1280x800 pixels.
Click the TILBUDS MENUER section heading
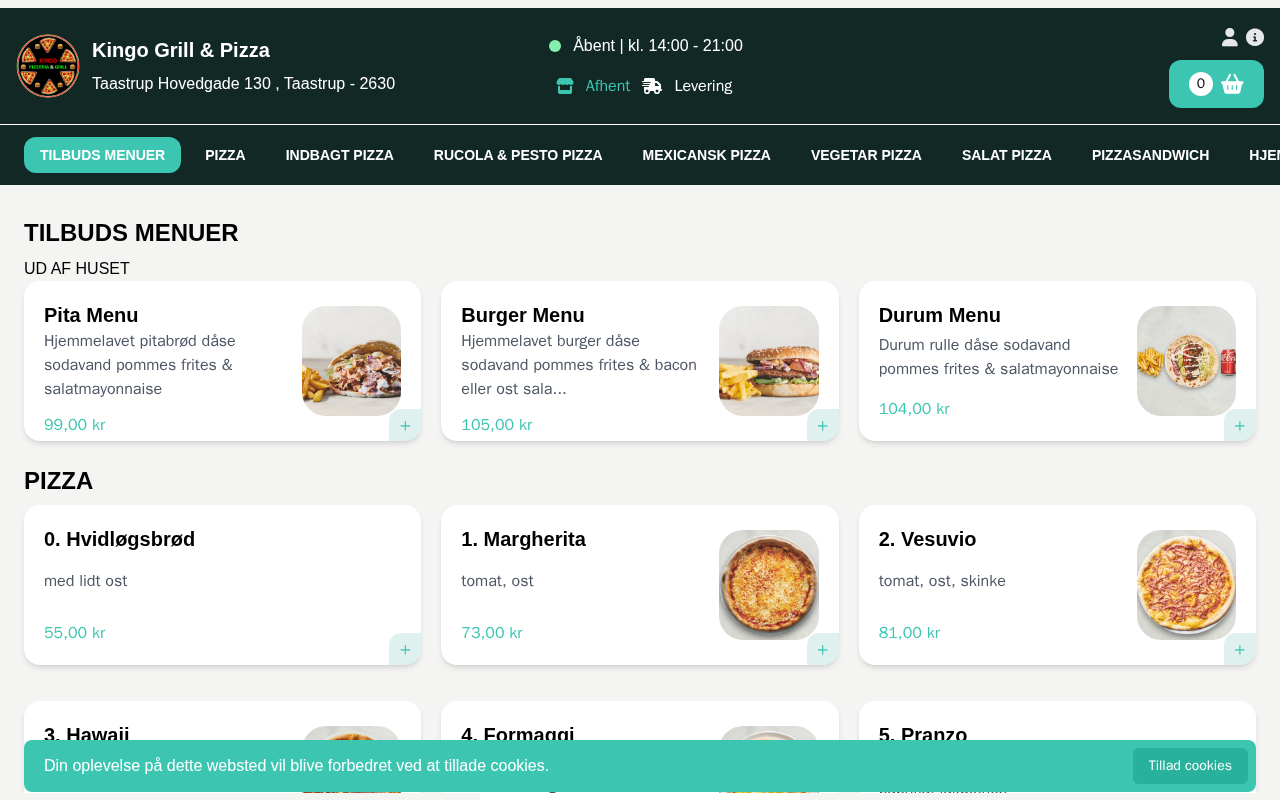(131, 233)
